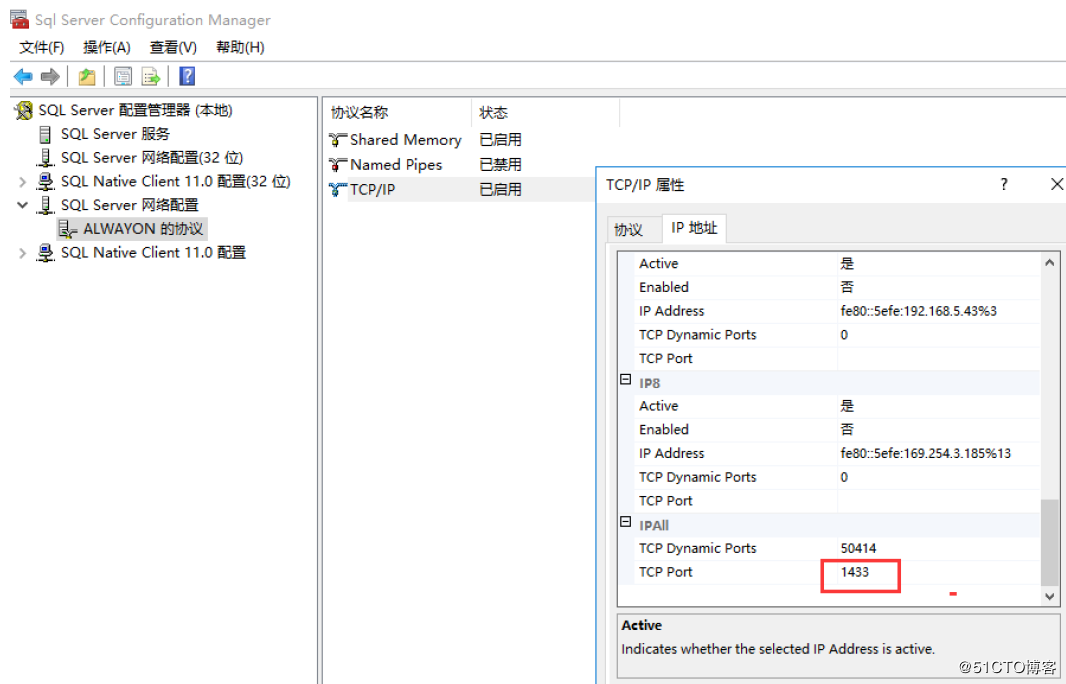The image size is (1066, 684).
Task: Click IP8 Active value 是
Action: 846,406
